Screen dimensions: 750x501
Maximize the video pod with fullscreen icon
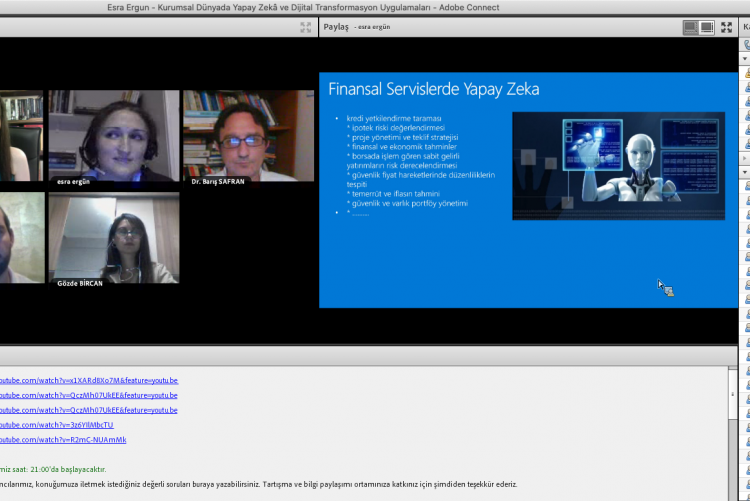pyautogui.click(x=305, y=27)
